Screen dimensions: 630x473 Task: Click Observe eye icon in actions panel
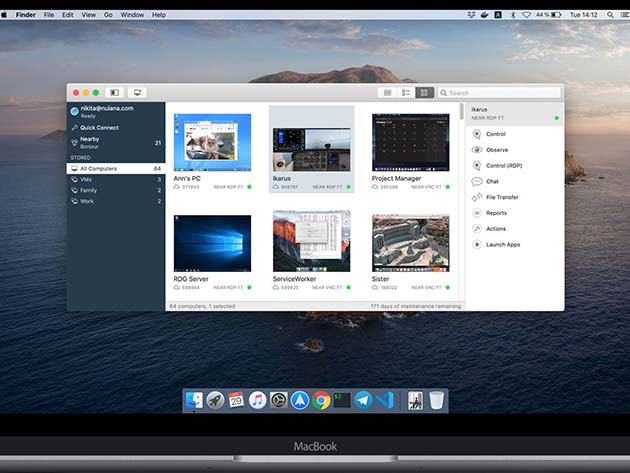pyautogui.click(x=477, y=149)
